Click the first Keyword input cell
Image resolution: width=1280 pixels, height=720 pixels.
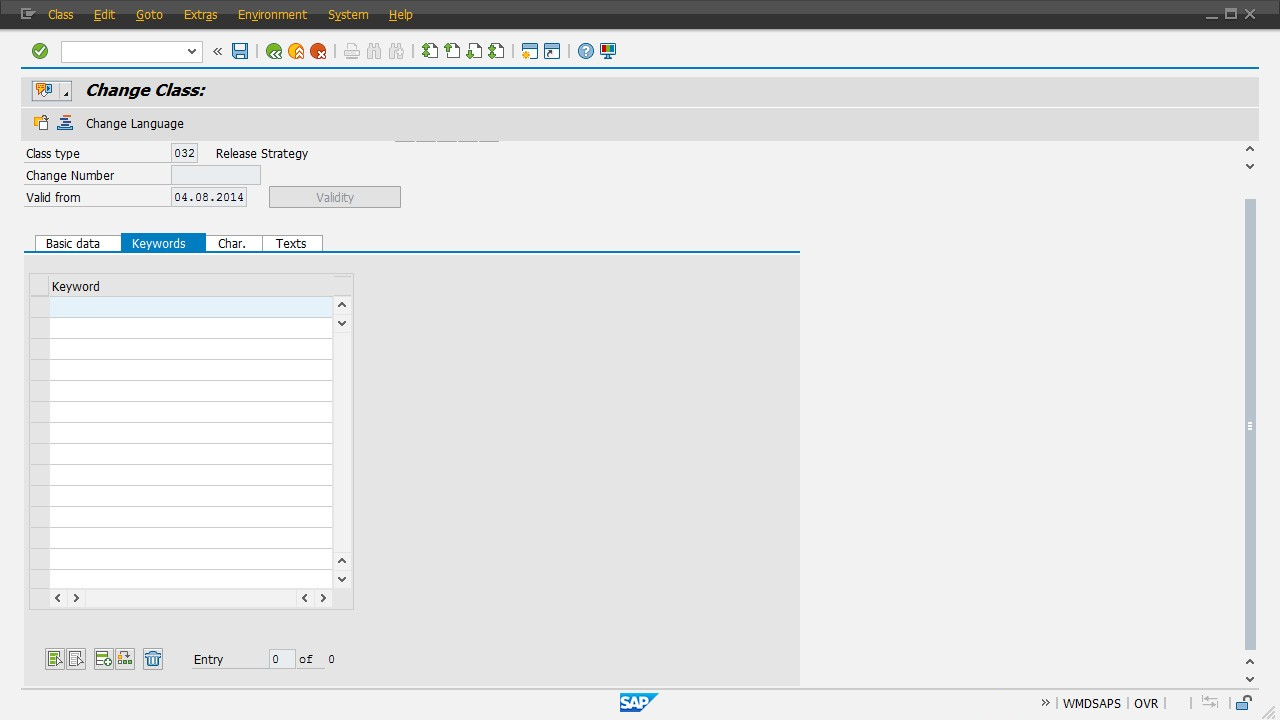[190, 307]
